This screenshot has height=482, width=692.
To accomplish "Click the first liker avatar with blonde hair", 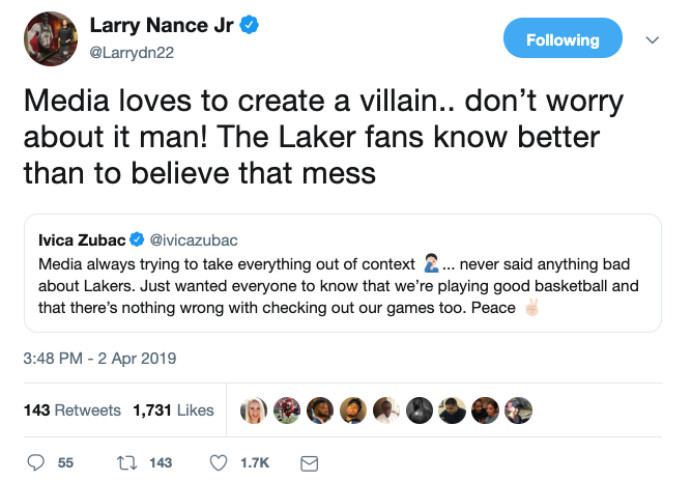I will [254, 410].
